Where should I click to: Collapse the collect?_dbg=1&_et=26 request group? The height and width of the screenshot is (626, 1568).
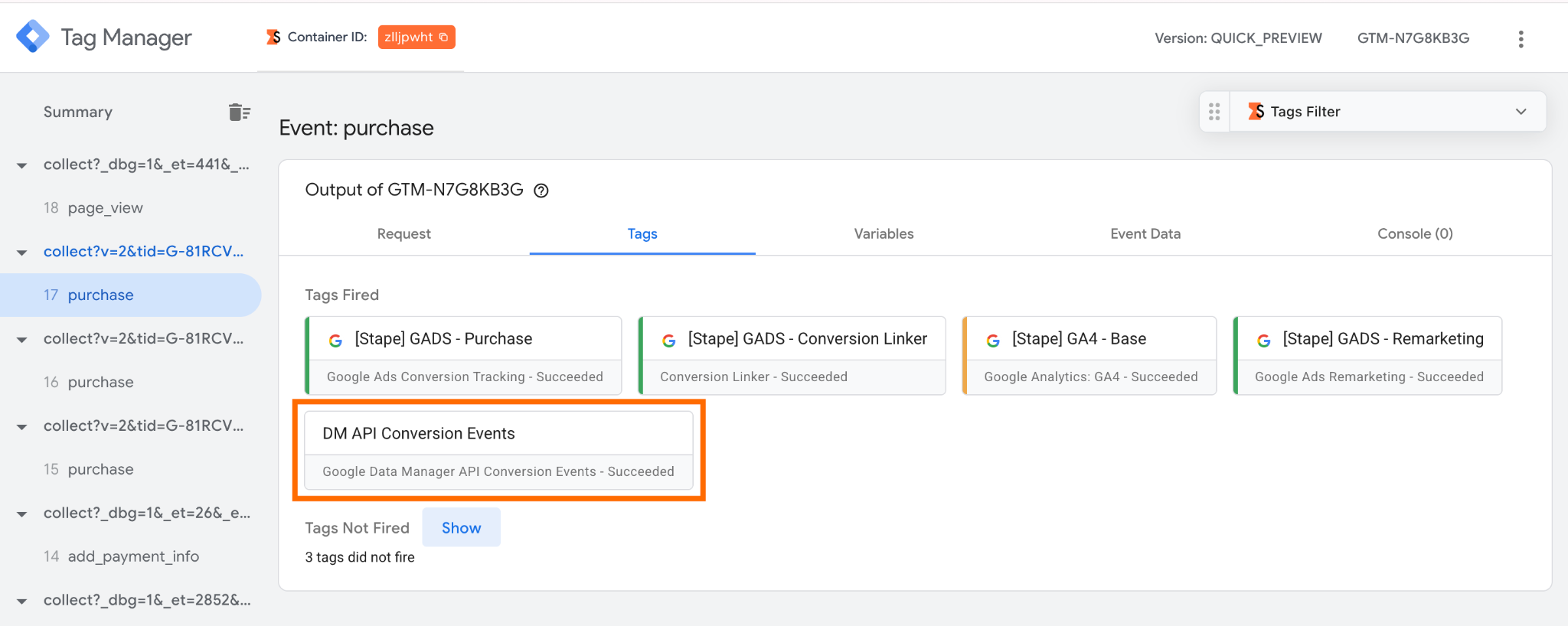click(22, 514)
